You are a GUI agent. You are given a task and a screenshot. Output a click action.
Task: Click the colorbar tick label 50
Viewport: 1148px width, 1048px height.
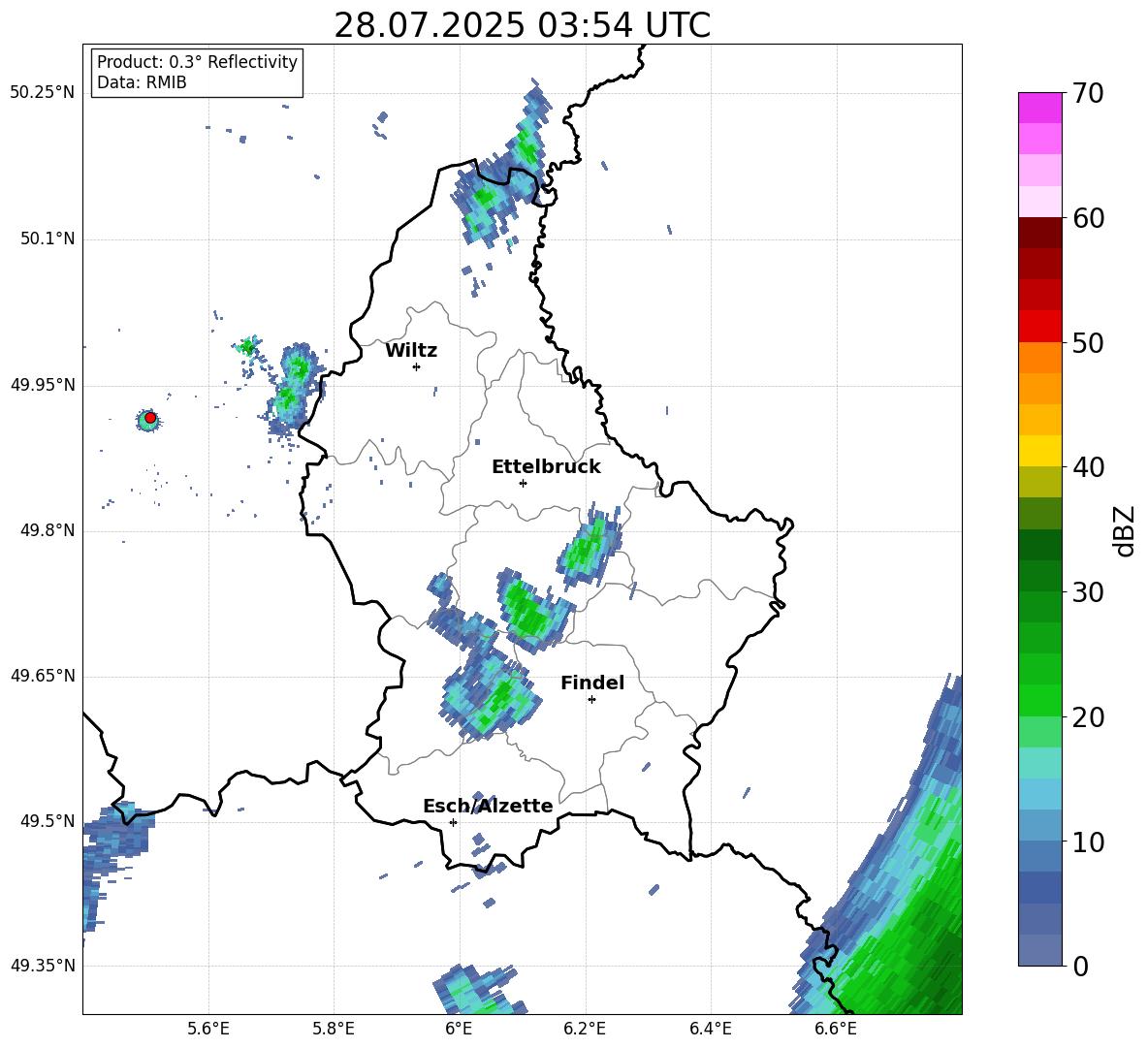[x=1088, y=342]
